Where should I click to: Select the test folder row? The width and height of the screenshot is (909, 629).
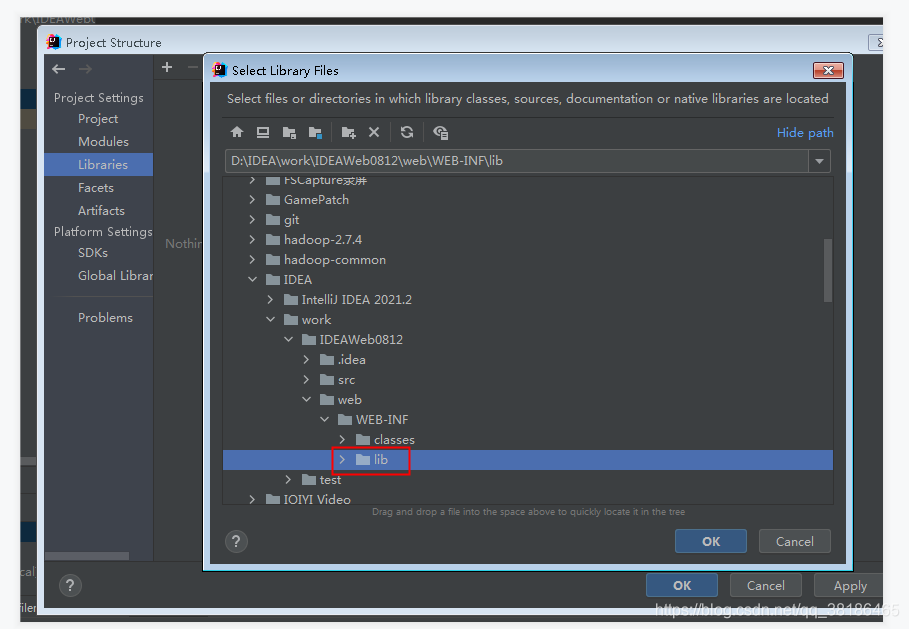[x=528, y=479]
